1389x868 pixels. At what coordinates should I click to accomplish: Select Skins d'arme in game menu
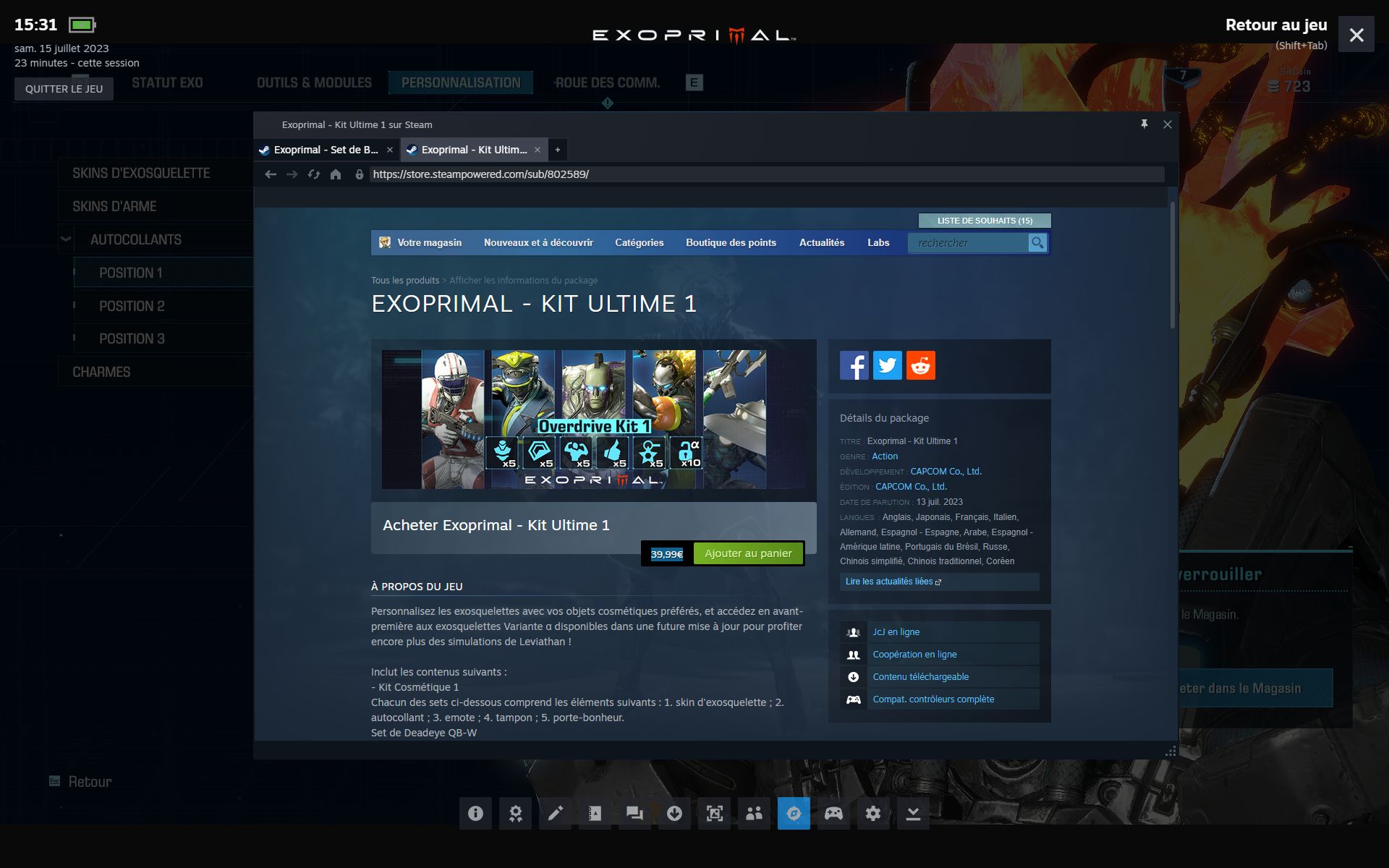click(x=156, y=207)
